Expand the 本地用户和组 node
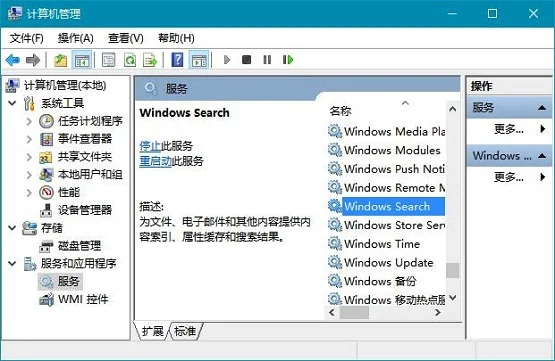Screen dimensions: 555x361 pyautogui.click(x=29, y=174)
